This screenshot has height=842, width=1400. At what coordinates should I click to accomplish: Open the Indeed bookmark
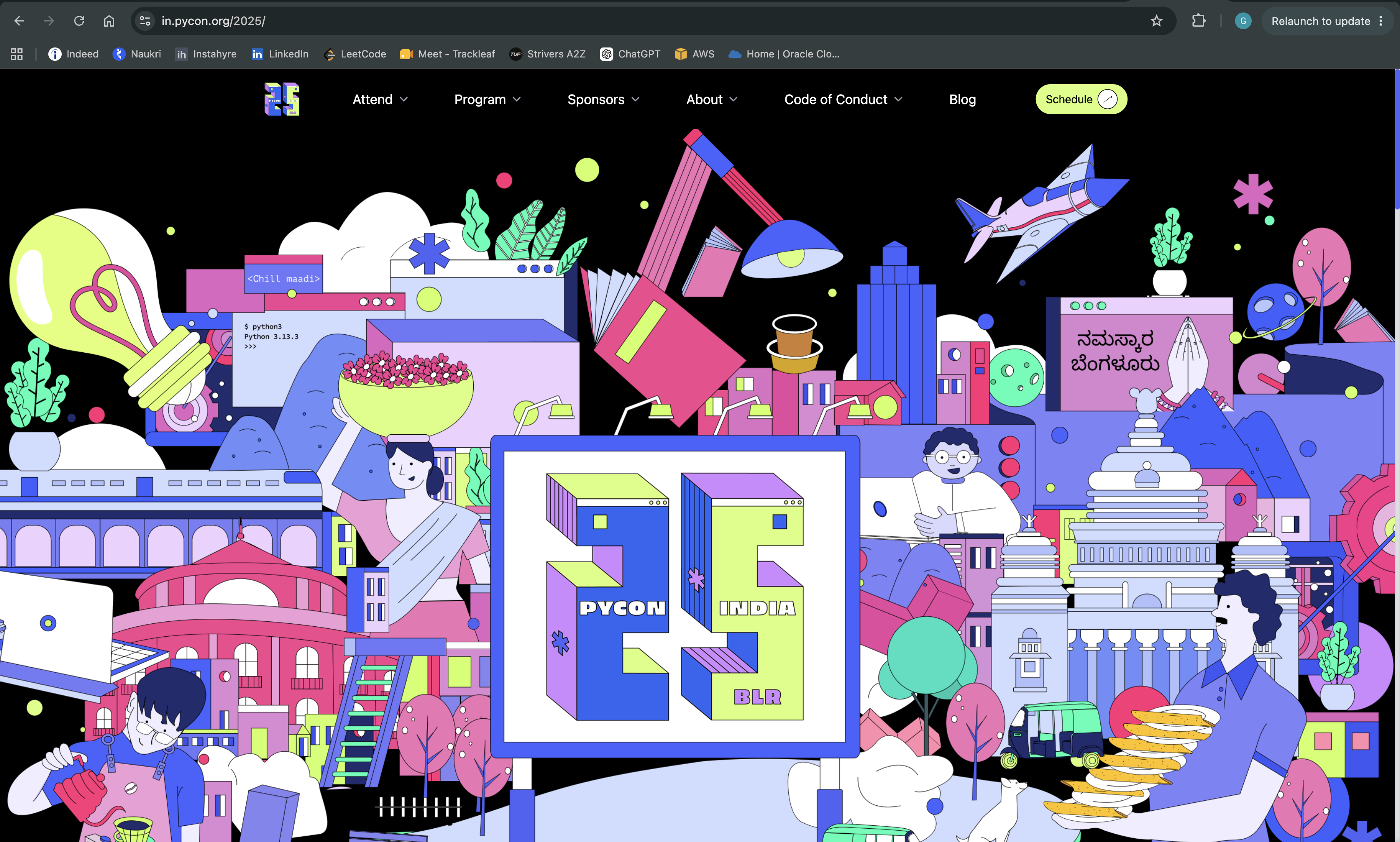click(x=74, y=54)
